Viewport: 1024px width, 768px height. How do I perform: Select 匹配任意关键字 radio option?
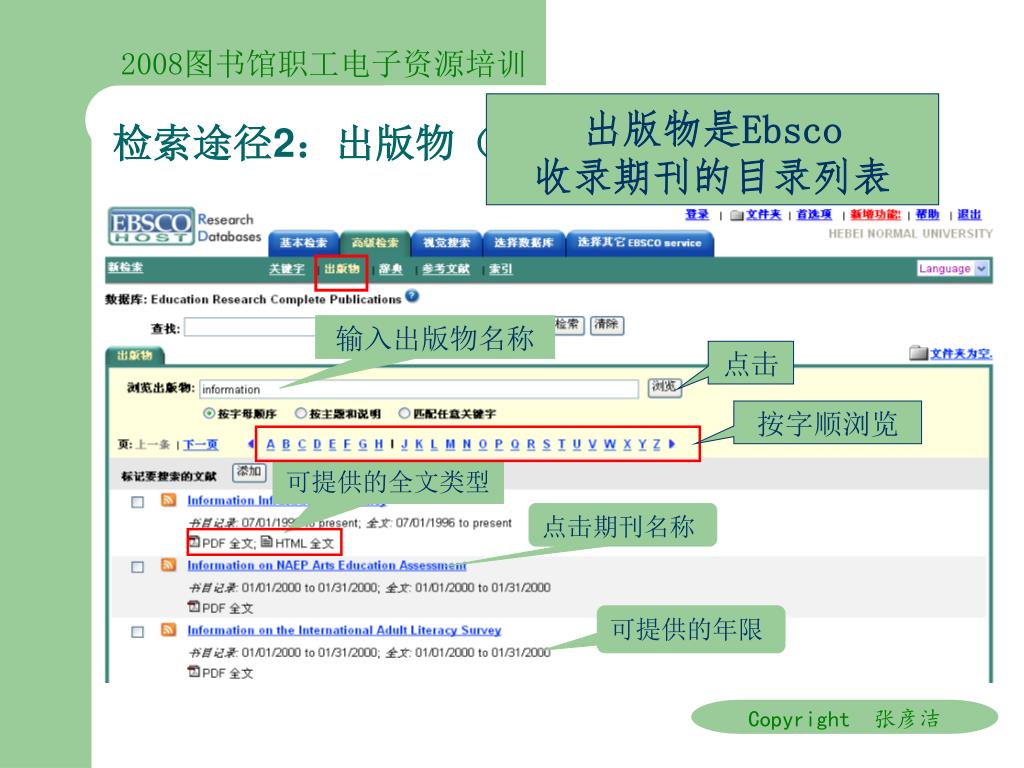(404, 413)
